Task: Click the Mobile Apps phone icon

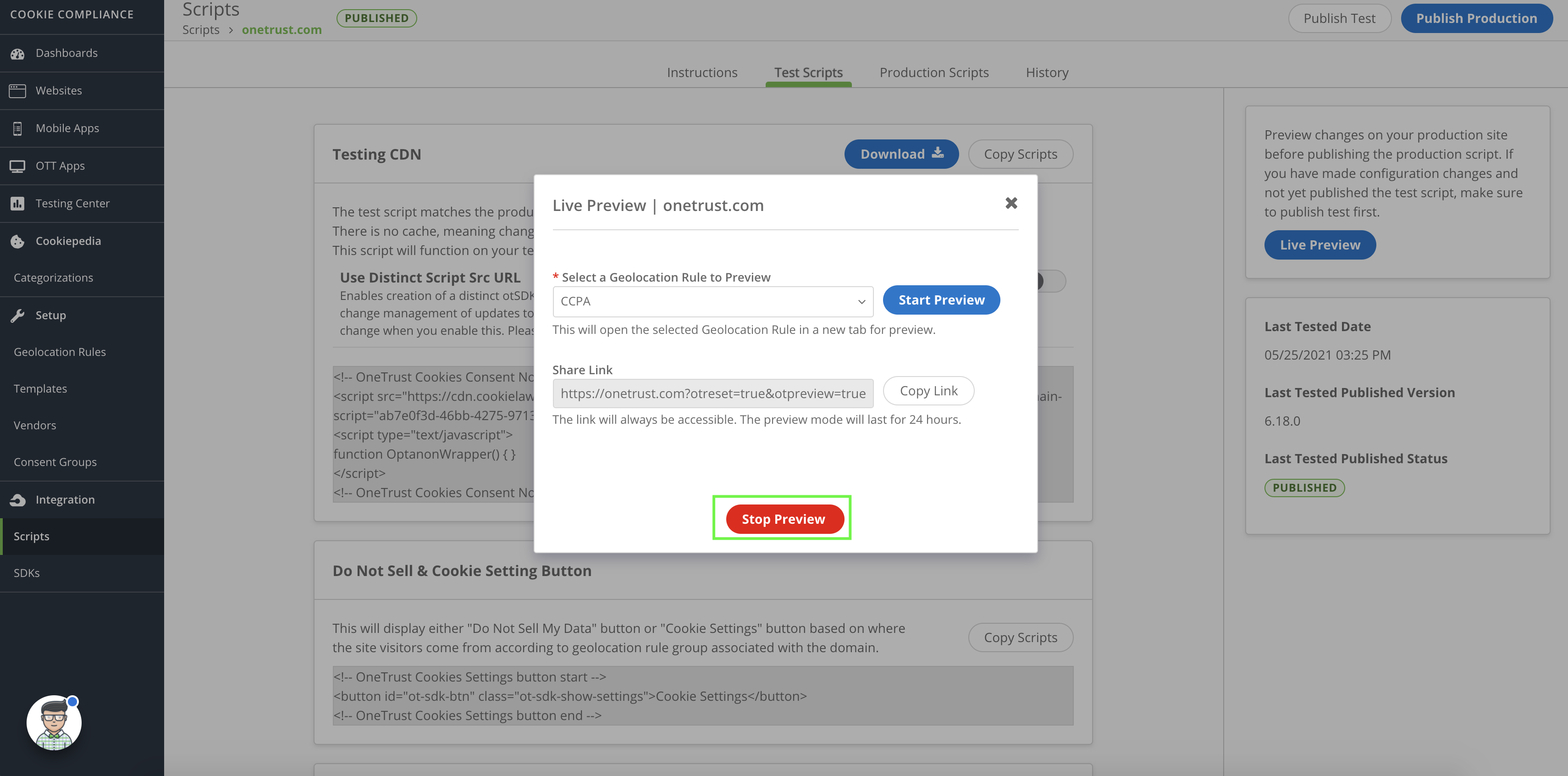Action: 18,128
